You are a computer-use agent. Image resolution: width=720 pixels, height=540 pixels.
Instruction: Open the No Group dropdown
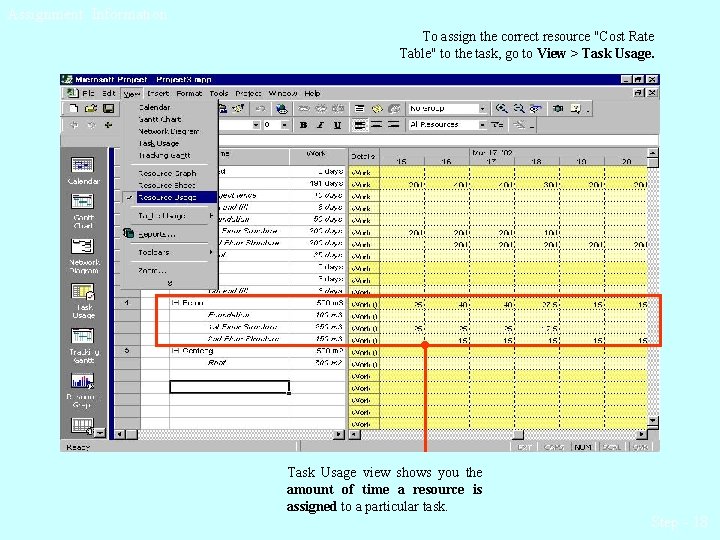[482, 108]
